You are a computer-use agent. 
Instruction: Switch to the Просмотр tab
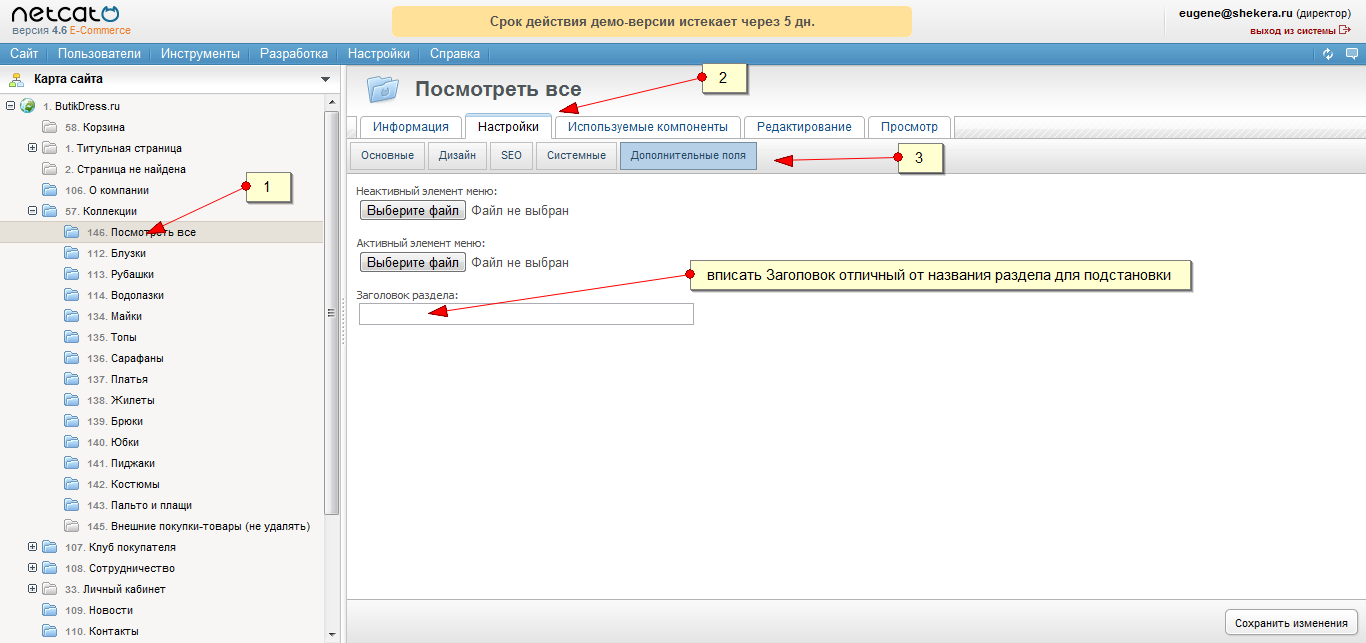[909, 127]
